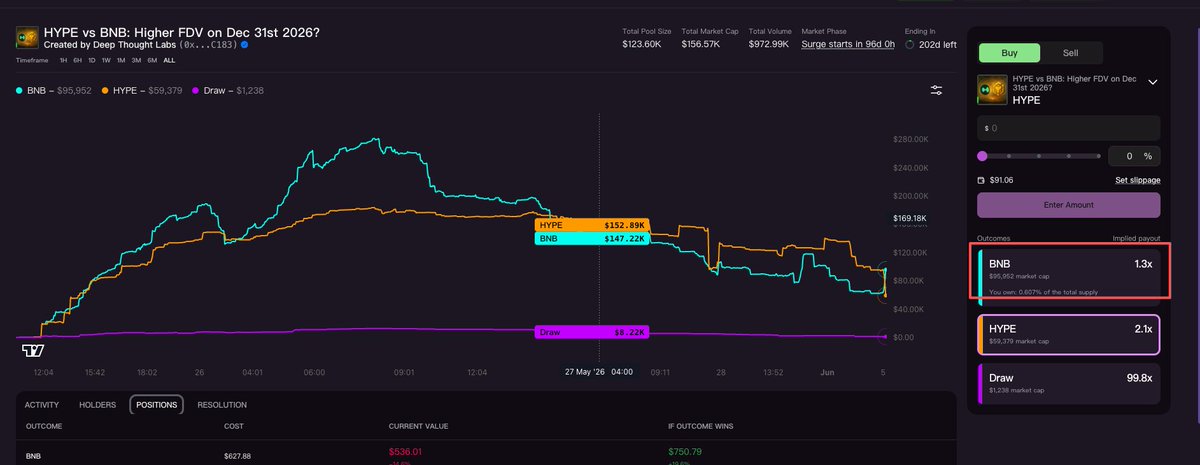Click the amount percentage slider handle

coord(982,156)
